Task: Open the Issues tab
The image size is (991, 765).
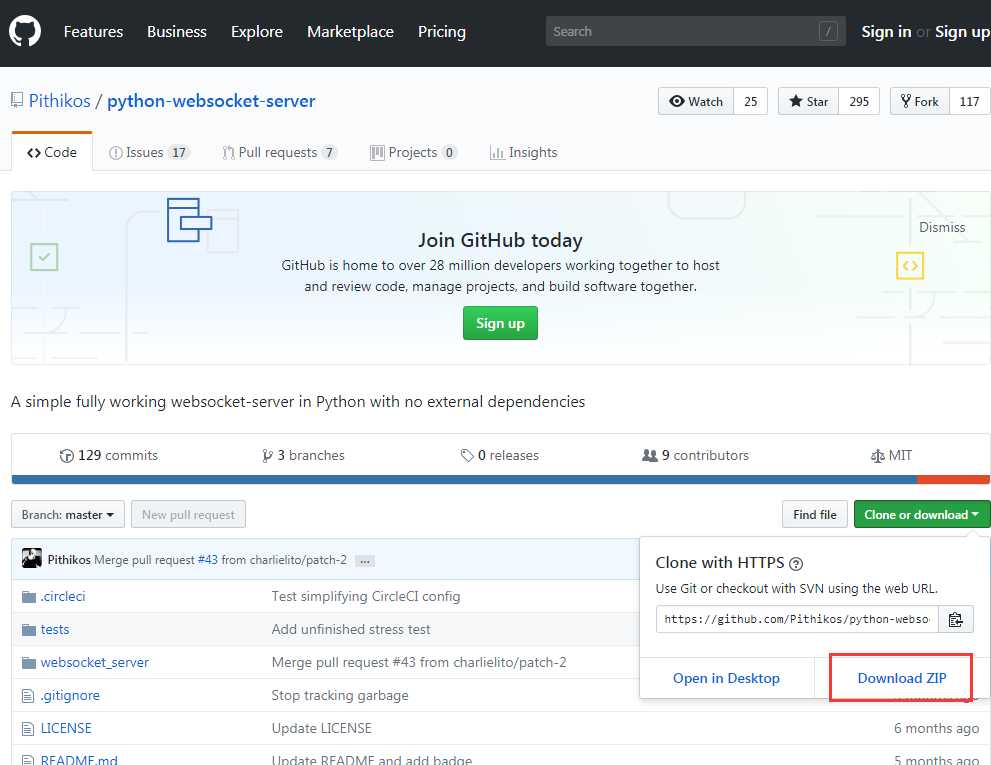Action: tap(149, 152)
